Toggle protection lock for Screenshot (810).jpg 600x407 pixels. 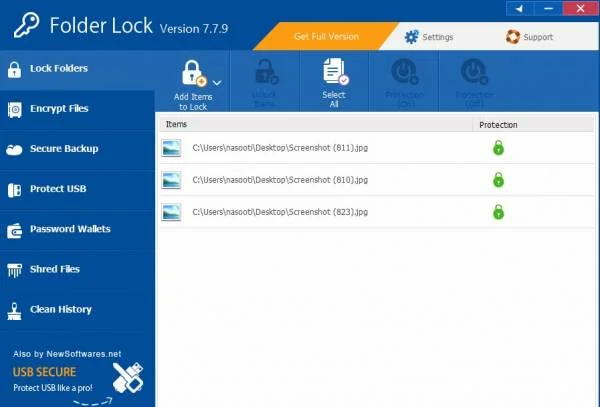[498, 179]
